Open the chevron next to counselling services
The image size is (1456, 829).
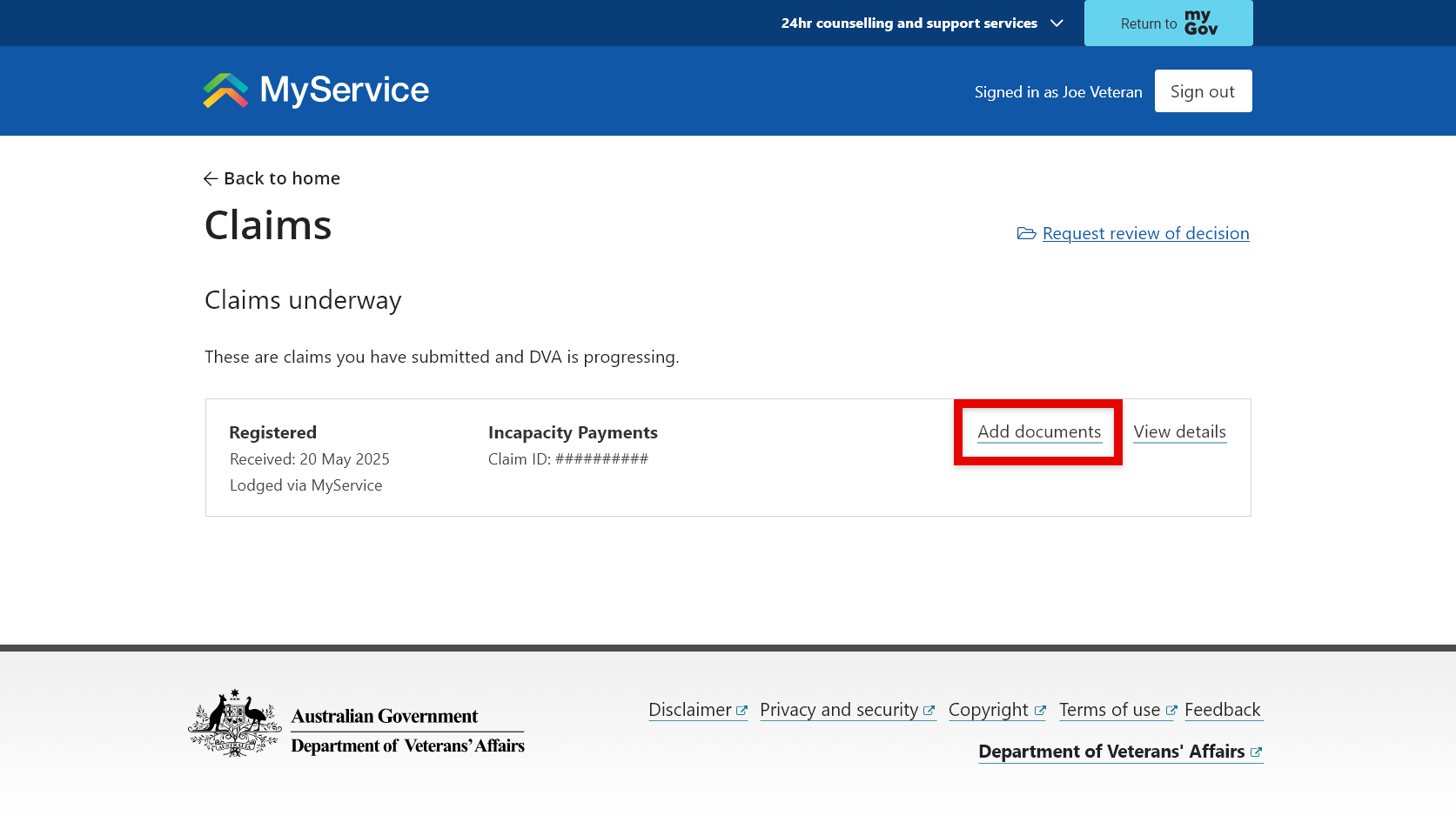point(1056,23)
